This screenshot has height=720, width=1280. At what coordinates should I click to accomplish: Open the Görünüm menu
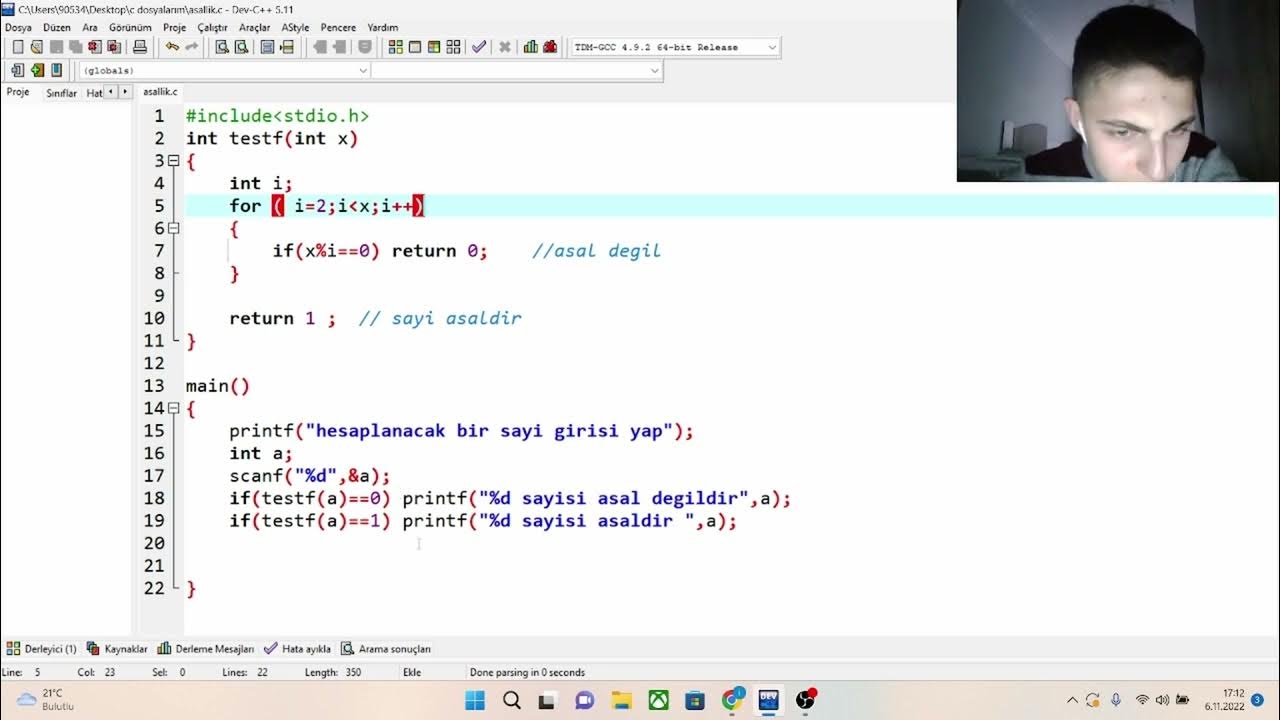point(130,27)
